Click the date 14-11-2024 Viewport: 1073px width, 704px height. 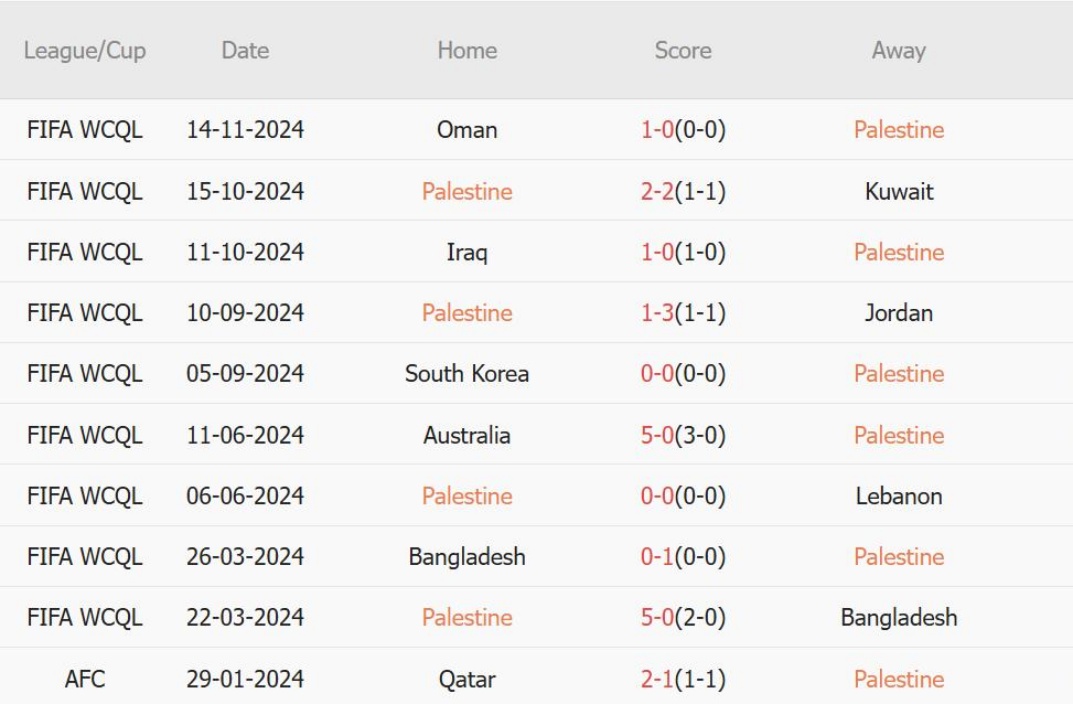click(x=245, y=130)
